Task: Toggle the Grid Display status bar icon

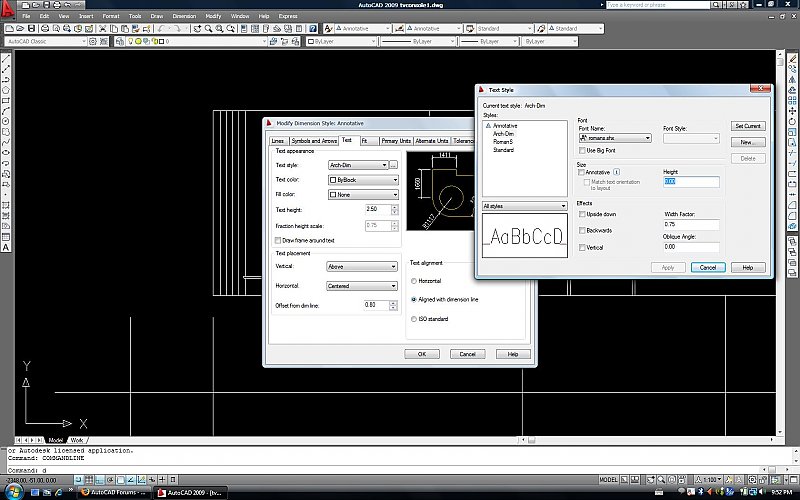Action: tap(89, 480)
